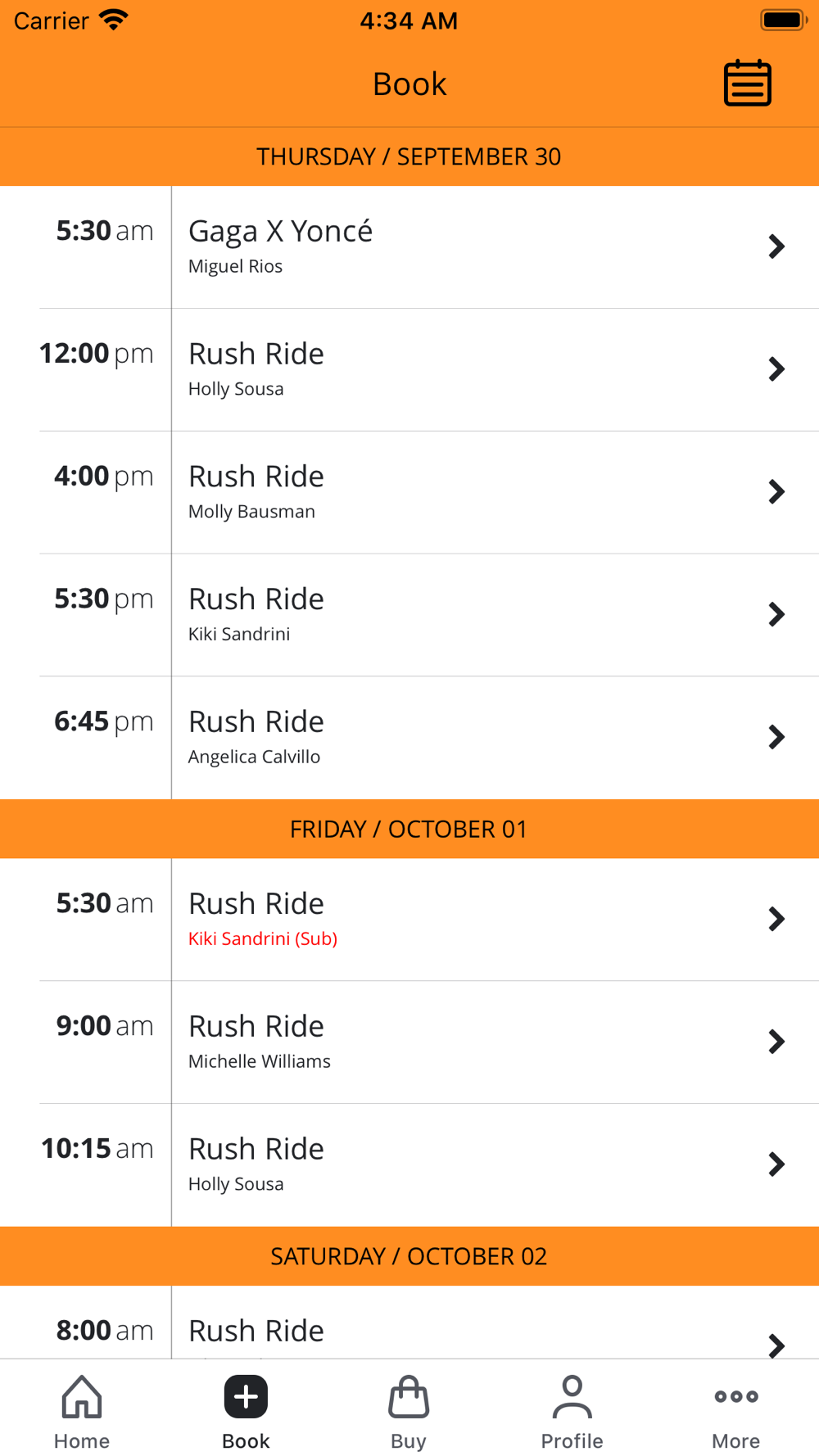Tap the Wi-Fi status icon
The image size is (819, 1456).
pyautogui.click(x=114, y=20)
